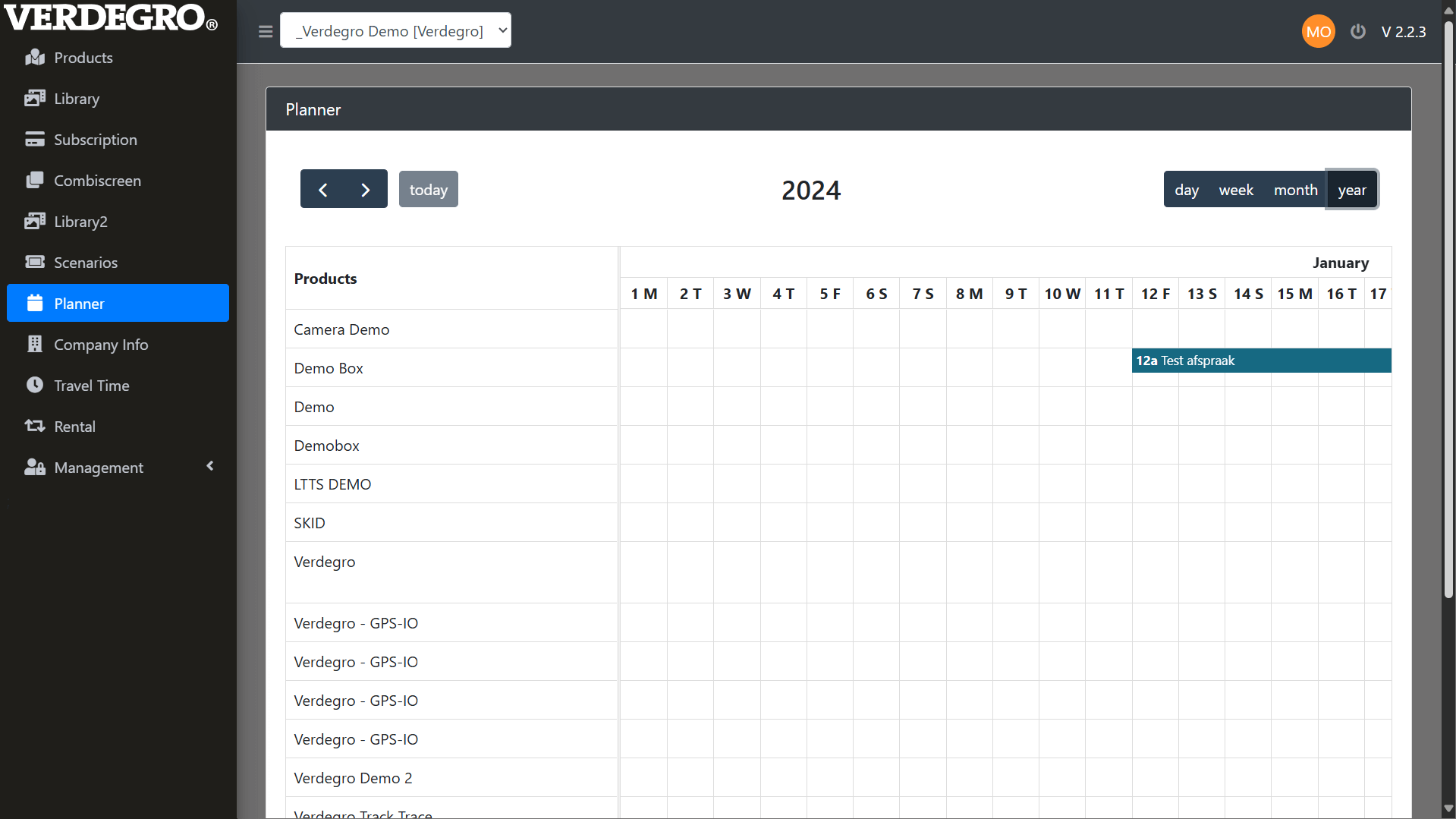This screenshot has height=819, width=1456.
Task: Click the Company Info building icon
Action: pos(35,345)
